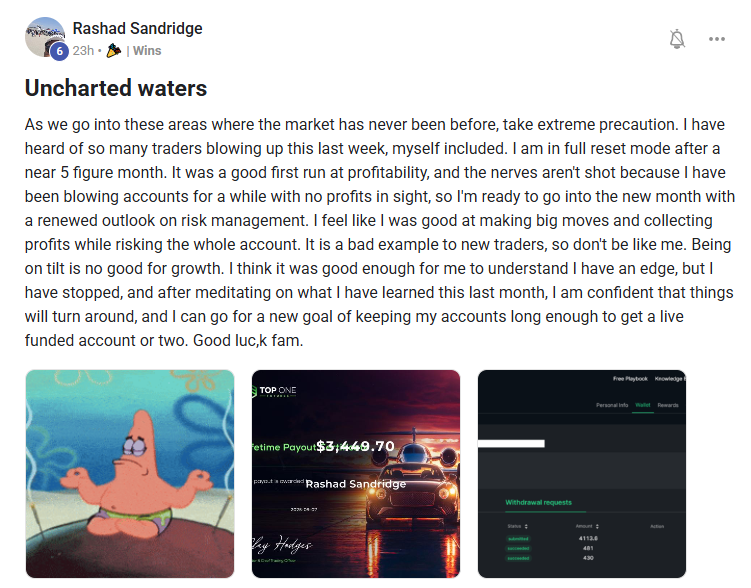Toggle the notification bell for this post

677,39
